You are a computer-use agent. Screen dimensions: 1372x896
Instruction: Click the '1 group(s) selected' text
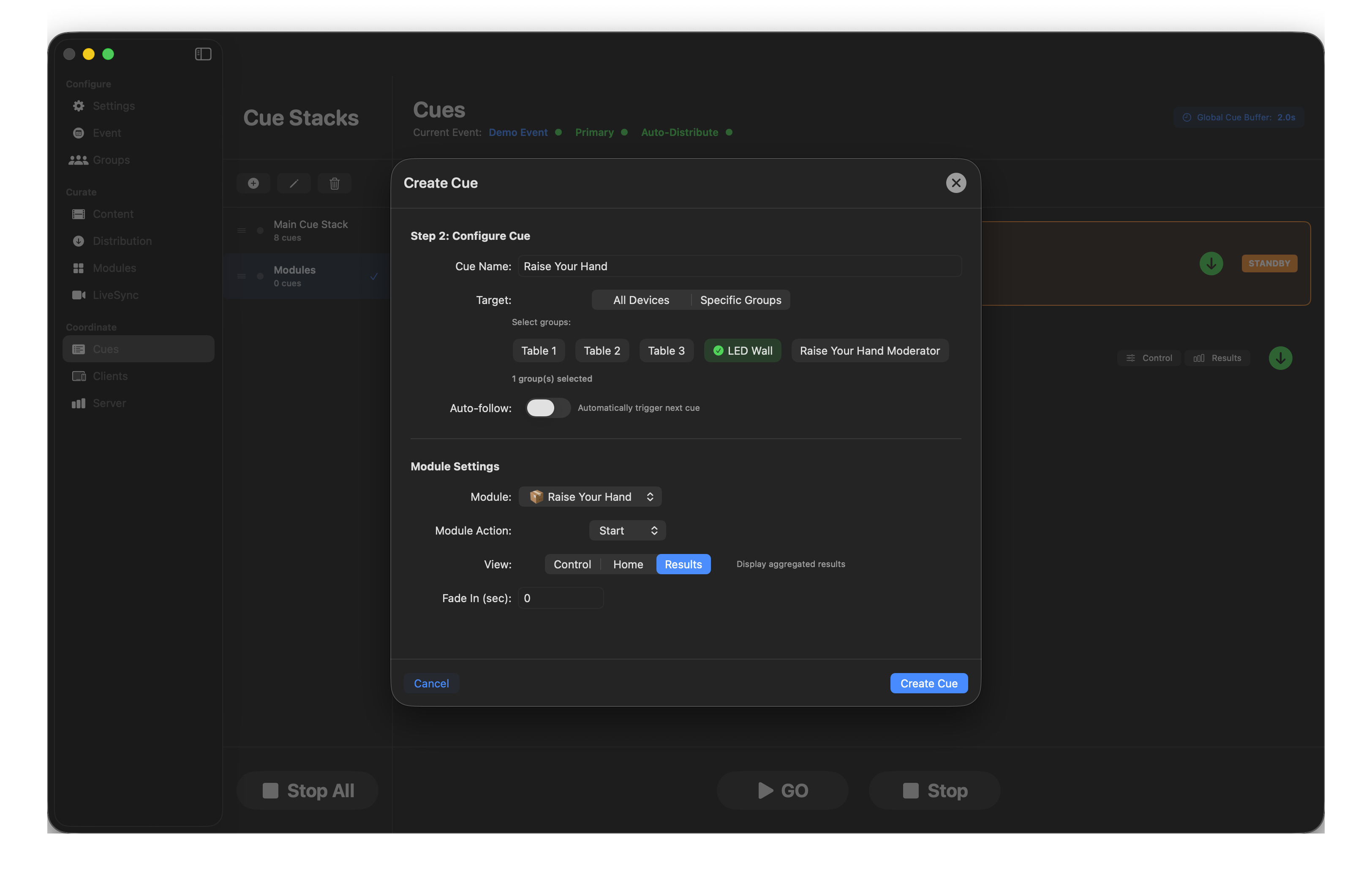[552, 379]
